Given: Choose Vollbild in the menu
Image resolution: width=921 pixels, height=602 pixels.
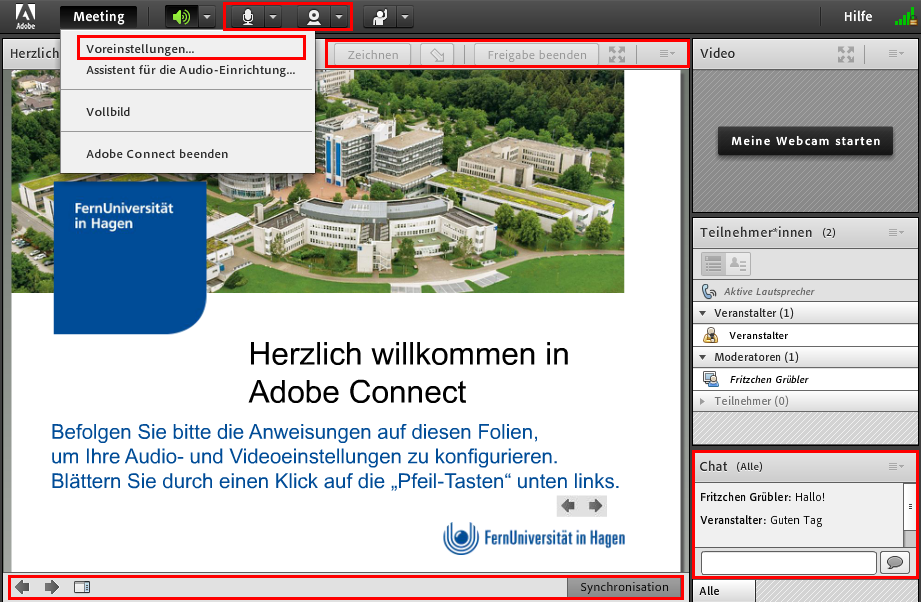Looking at the screenshot, I should 108,112.
